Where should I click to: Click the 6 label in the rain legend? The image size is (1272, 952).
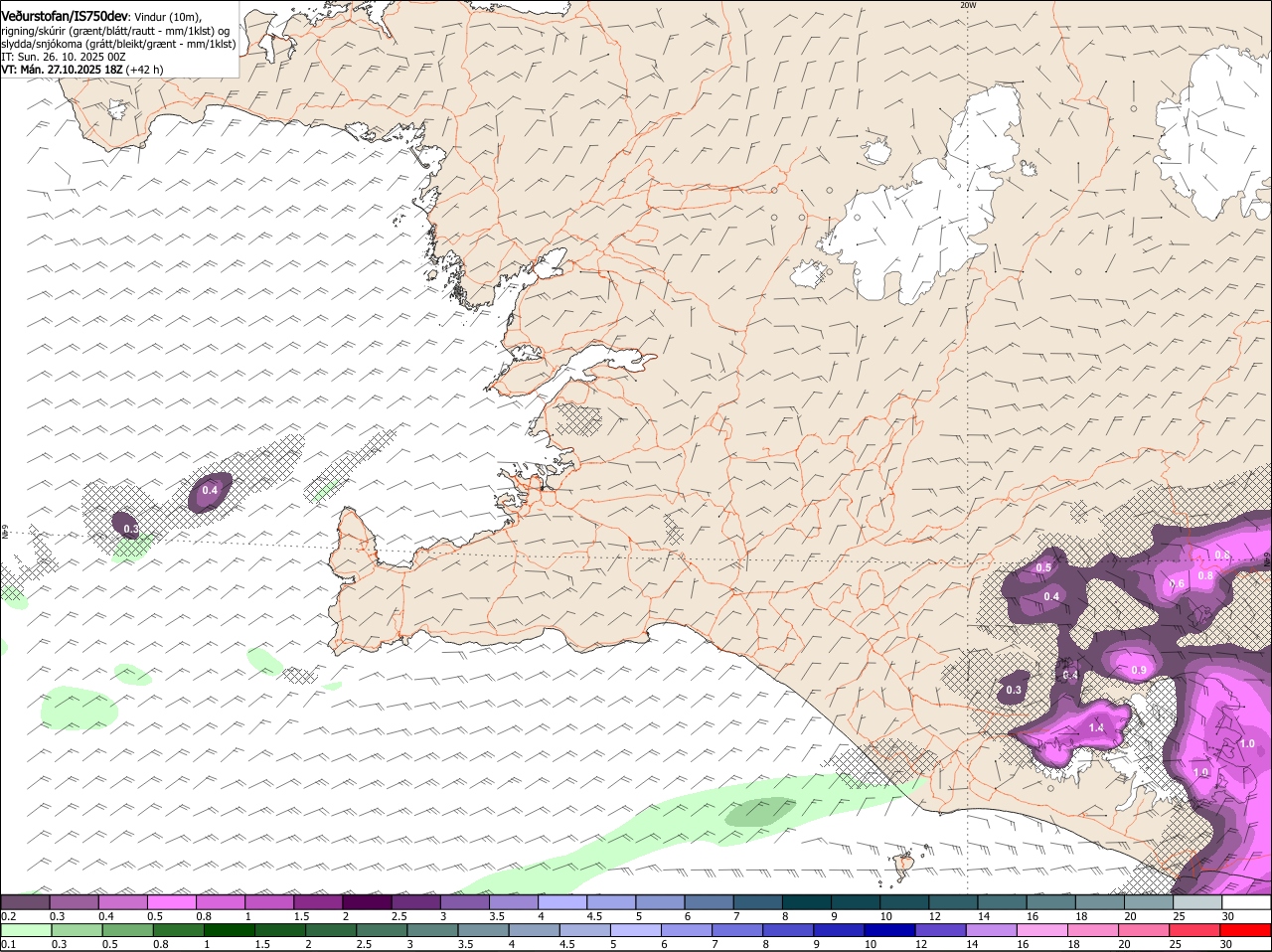[664, 944]
